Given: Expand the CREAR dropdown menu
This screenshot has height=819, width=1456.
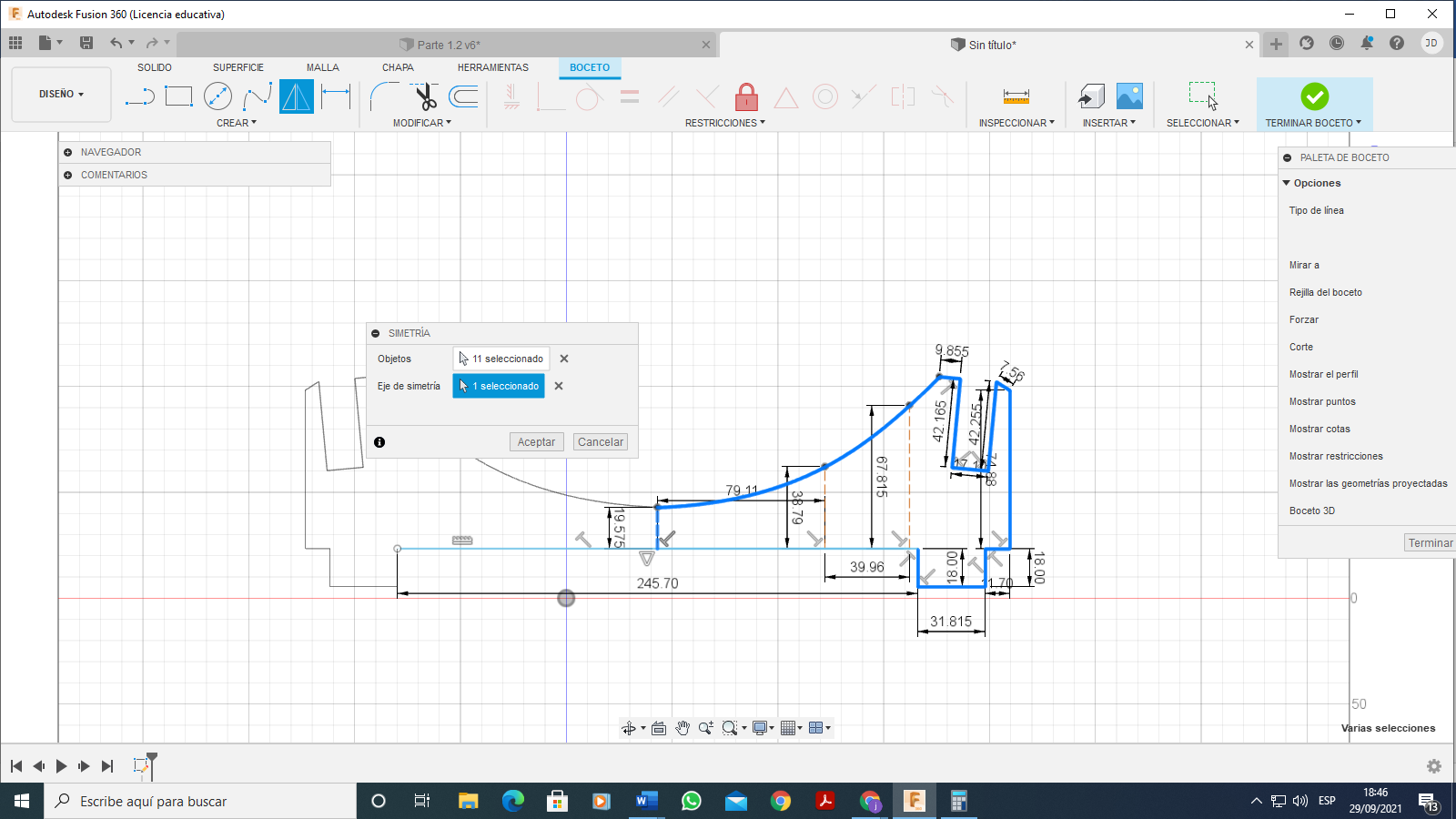Looking at the screenshot, I should pos(237,123).
